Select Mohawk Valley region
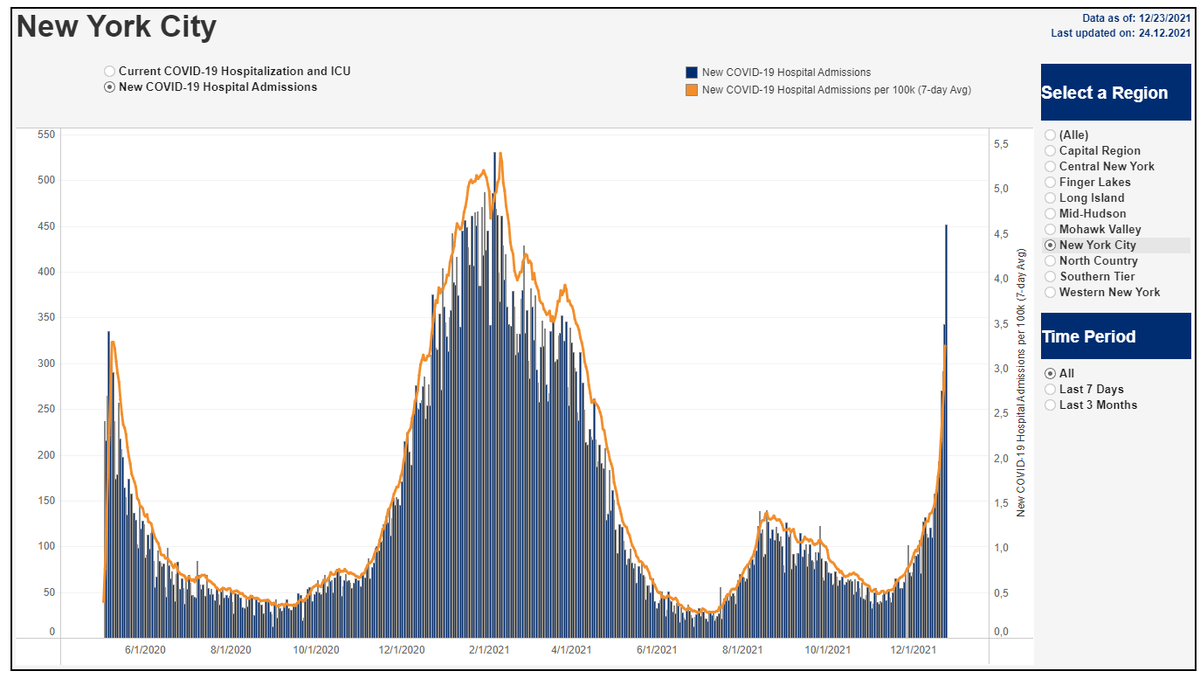Screen dimensions: 1200x678 point(1049,230)
